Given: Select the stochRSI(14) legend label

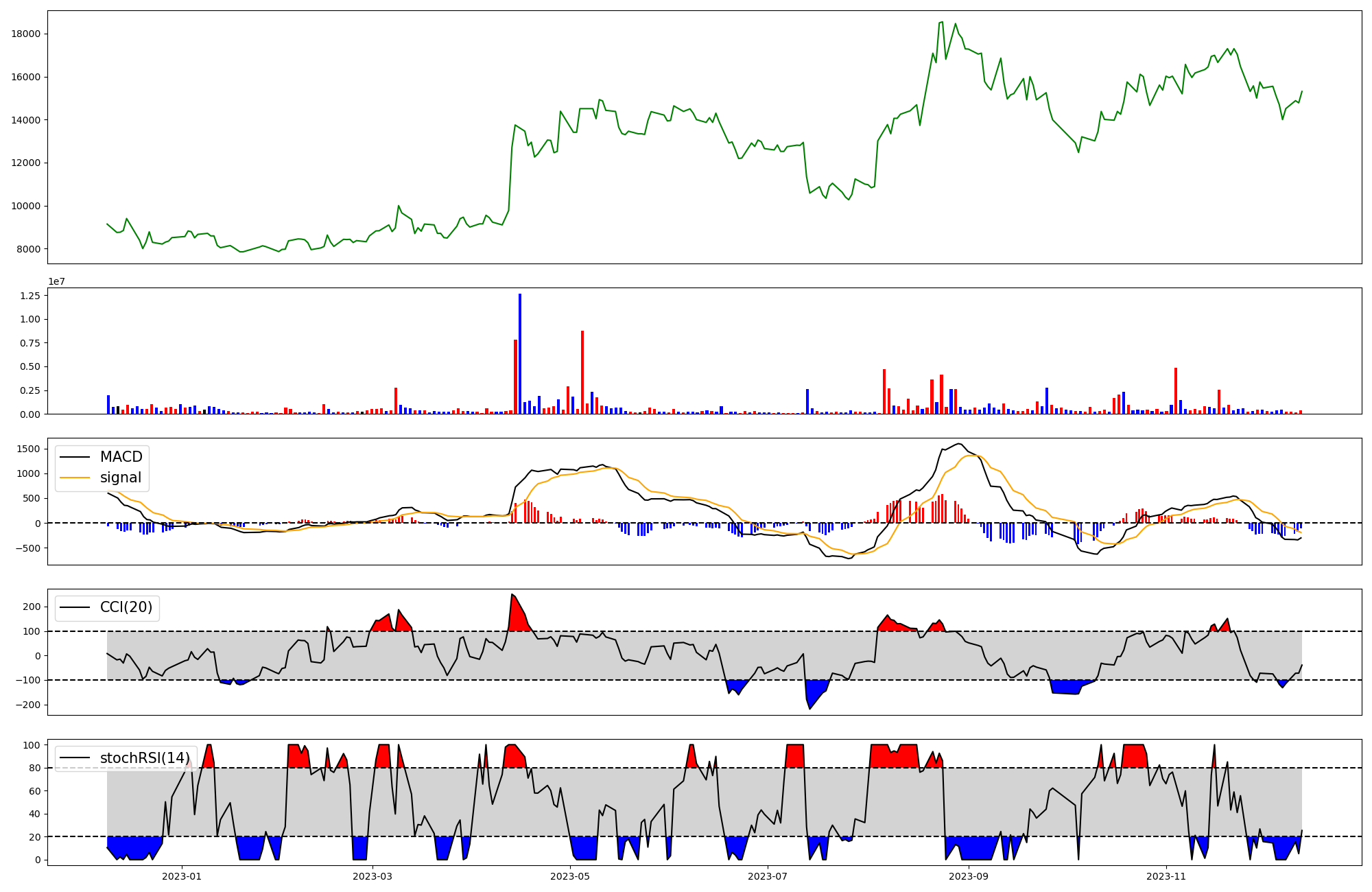Looking at the screenshot, I should (x=145, y=758).
